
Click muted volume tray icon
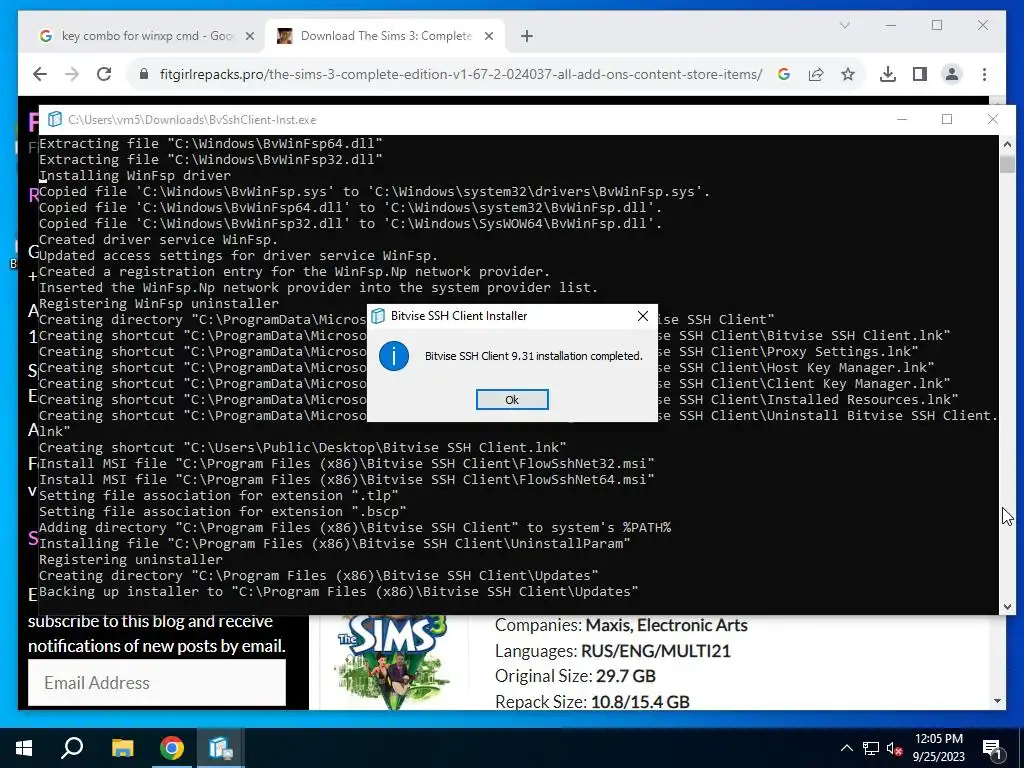pos(894,748)
